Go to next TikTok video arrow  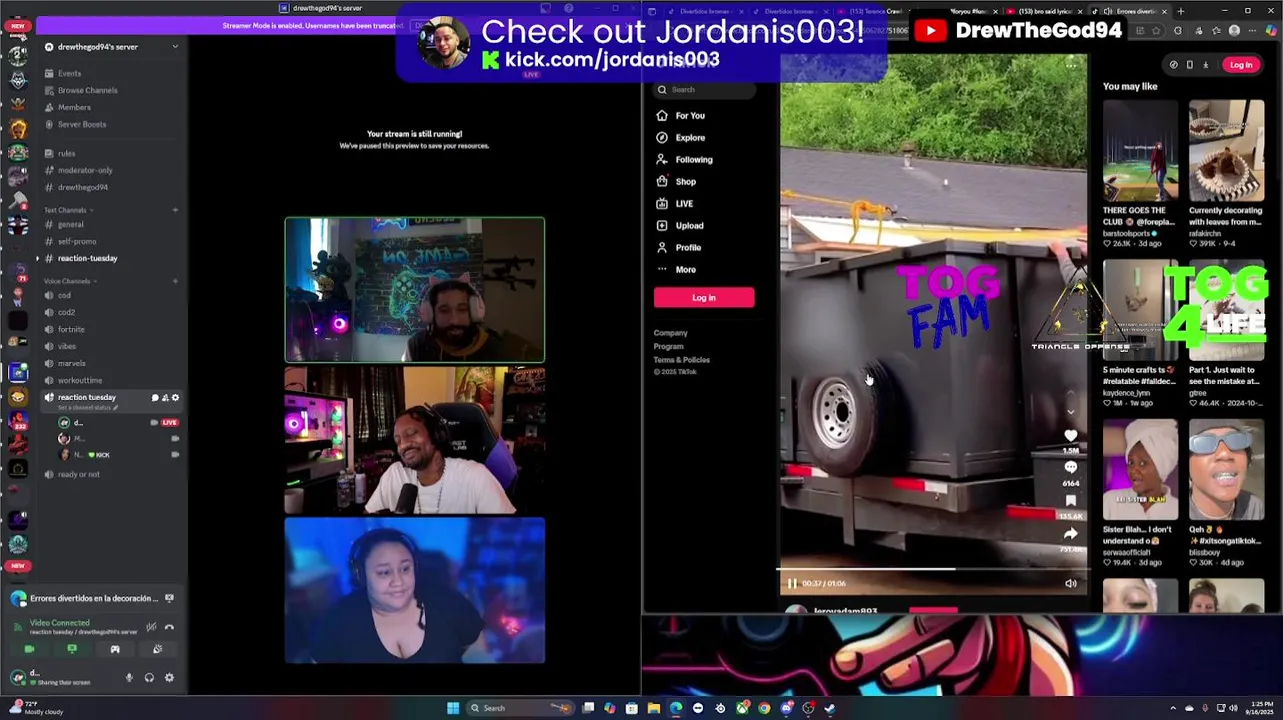coord(1071,411)
